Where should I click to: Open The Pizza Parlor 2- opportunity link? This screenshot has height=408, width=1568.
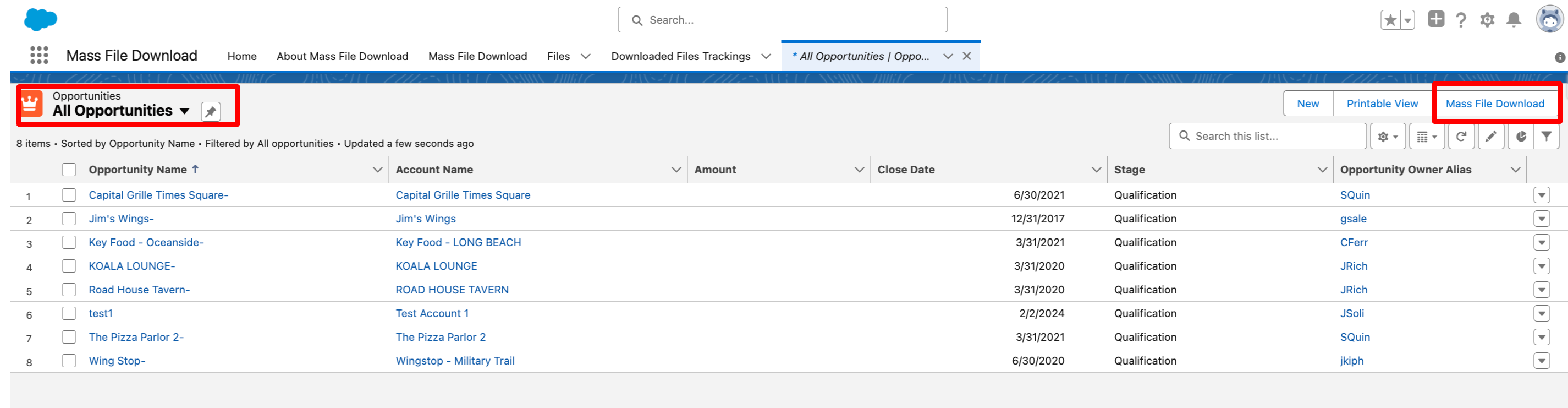(136, 338)
